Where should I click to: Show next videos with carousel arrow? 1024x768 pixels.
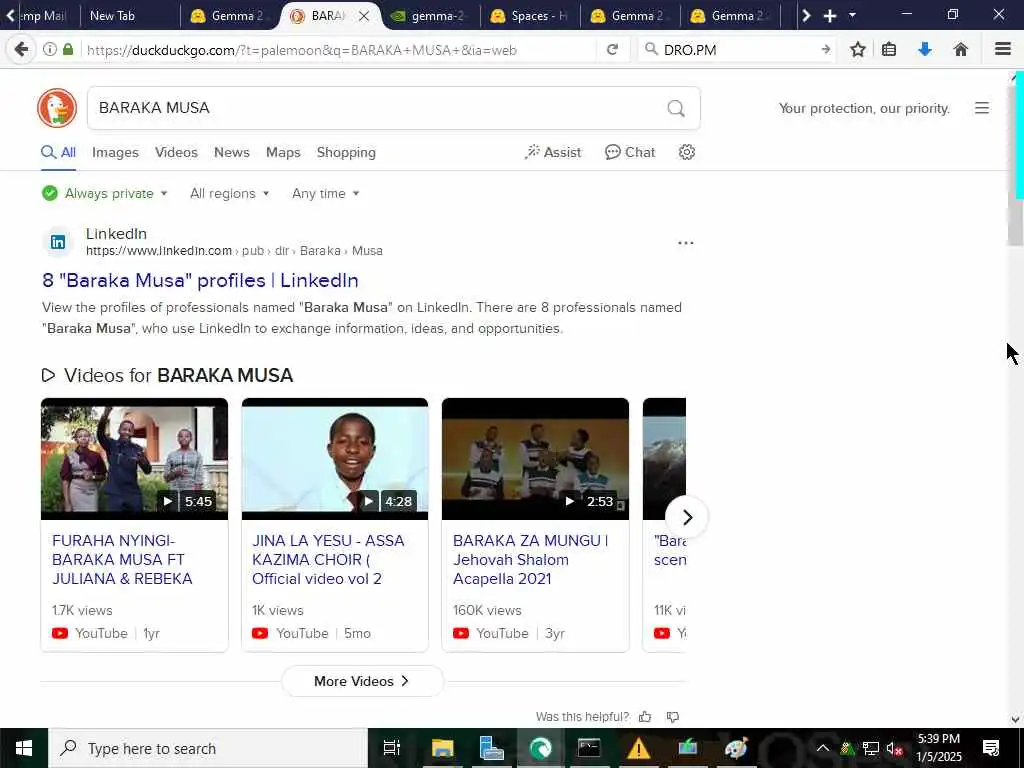(687, 517)
